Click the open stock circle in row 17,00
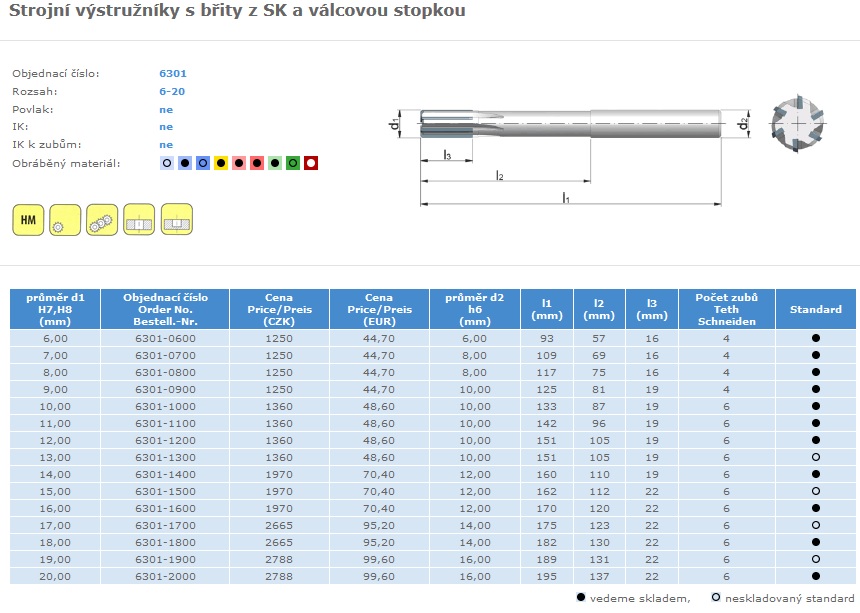The height and width of the screenshot is (613, 860). point(816,525)
